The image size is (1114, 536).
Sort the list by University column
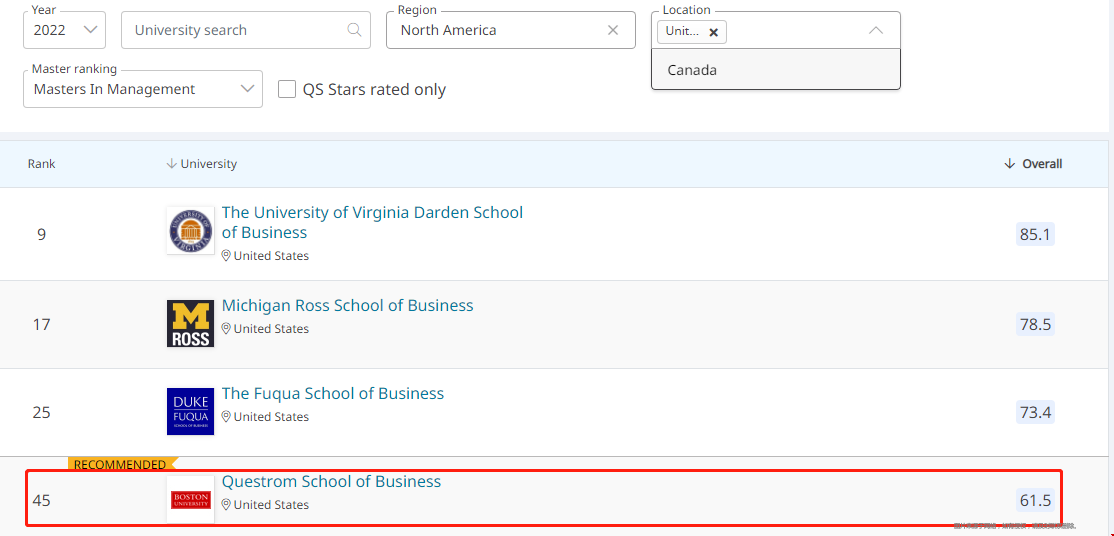pos(202,164)
